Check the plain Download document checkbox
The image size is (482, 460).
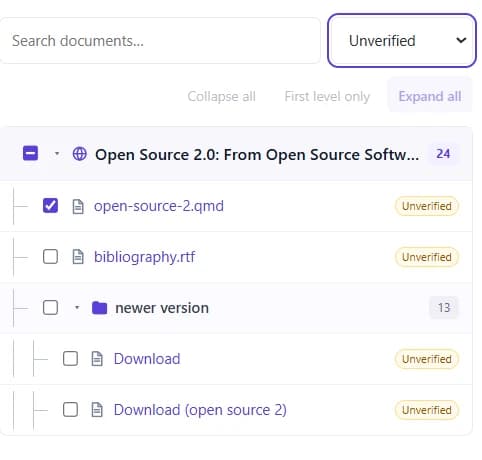coord(70,359)
